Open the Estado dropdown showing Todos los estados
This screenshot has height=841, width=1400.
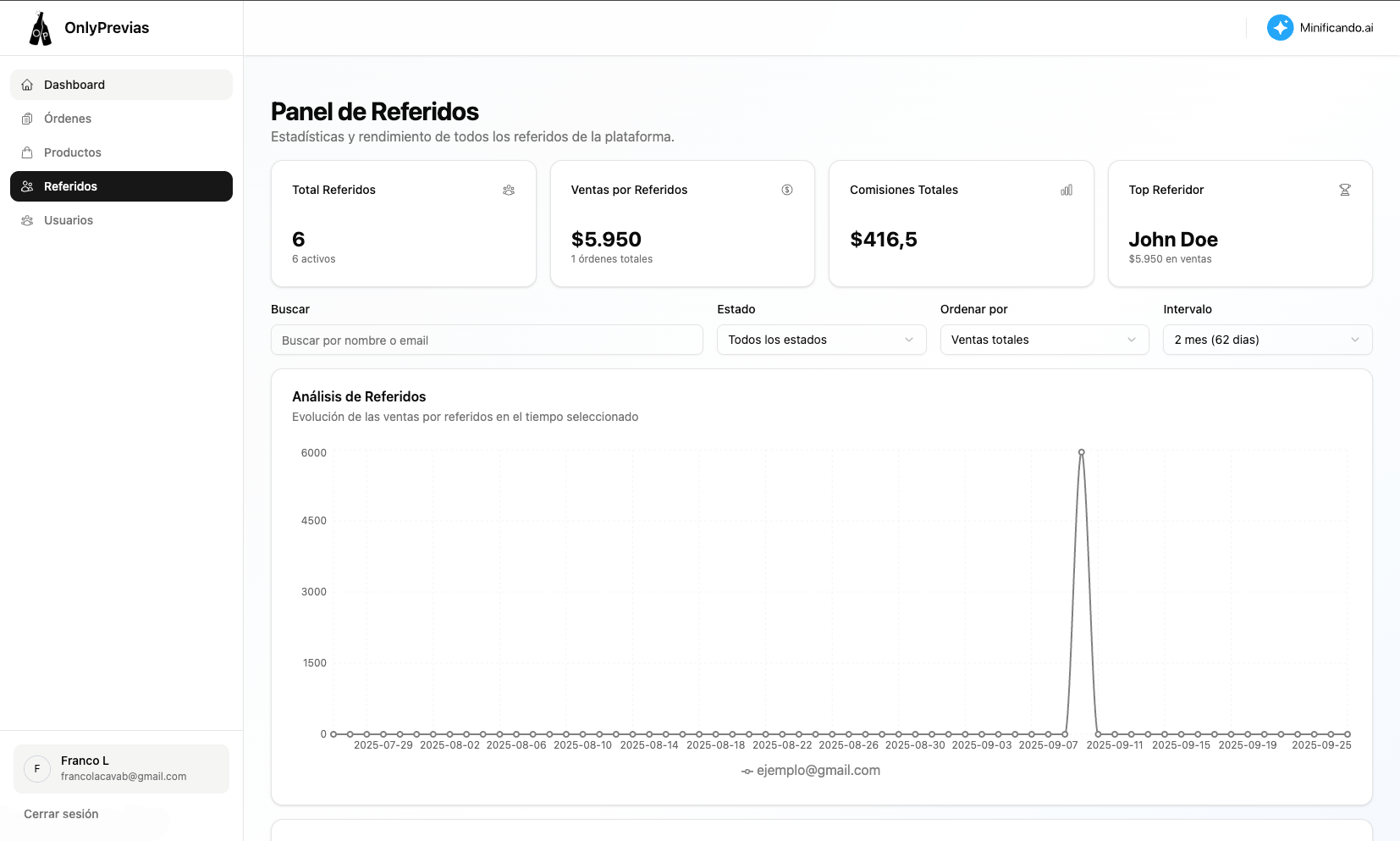[821, 340]
